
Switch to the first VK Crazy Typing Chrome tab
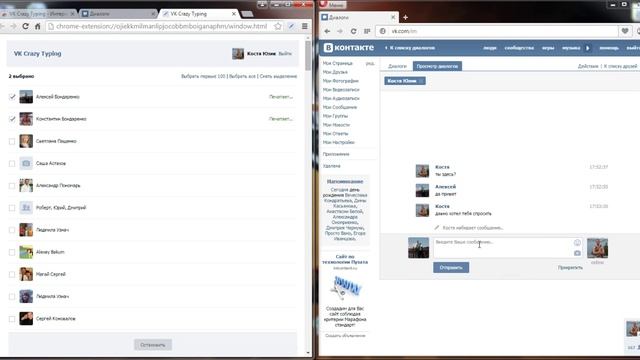coord(38,14)
